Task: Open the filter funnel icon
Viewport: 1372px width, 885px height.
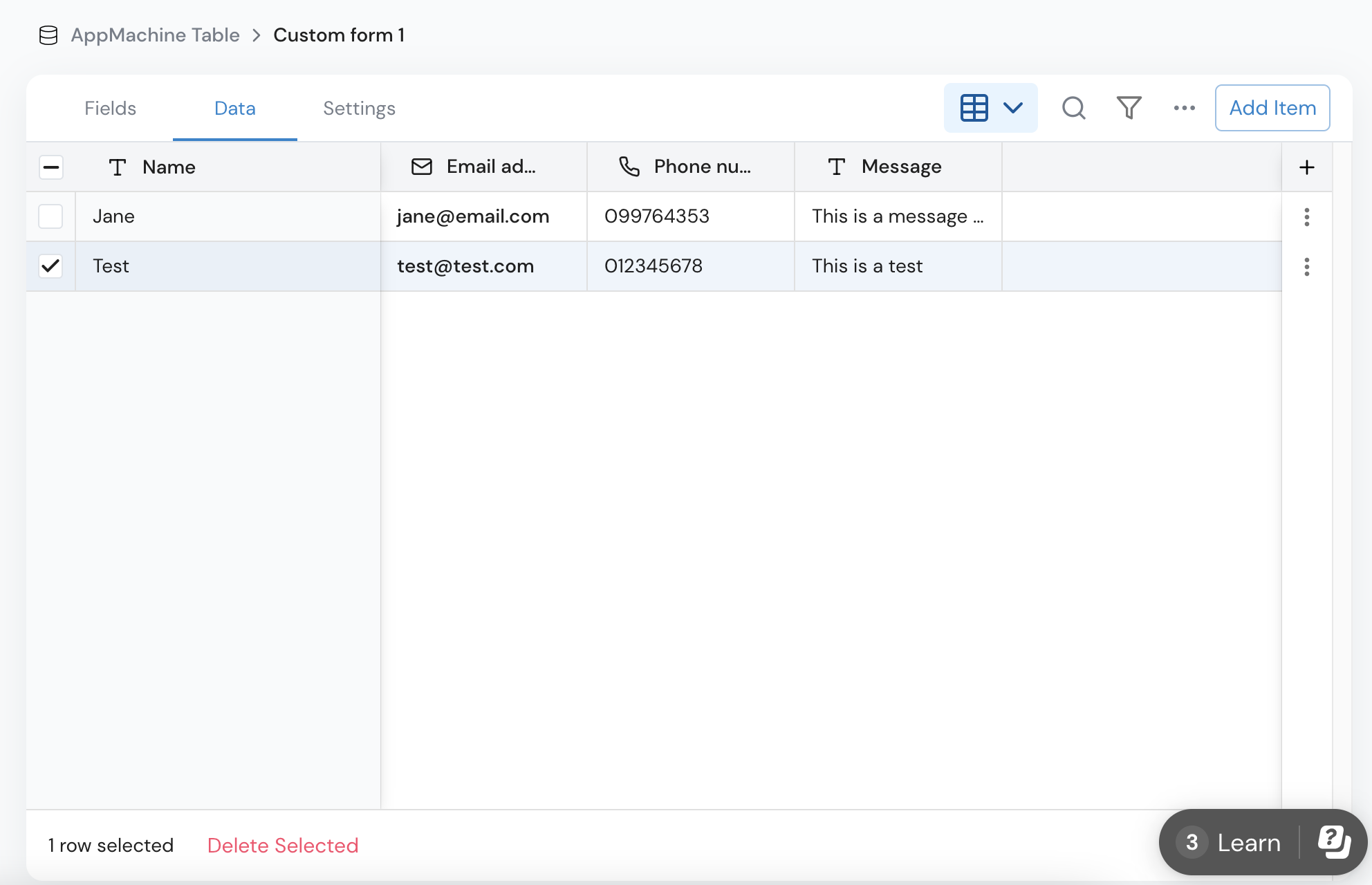Action: point(1129,108)
